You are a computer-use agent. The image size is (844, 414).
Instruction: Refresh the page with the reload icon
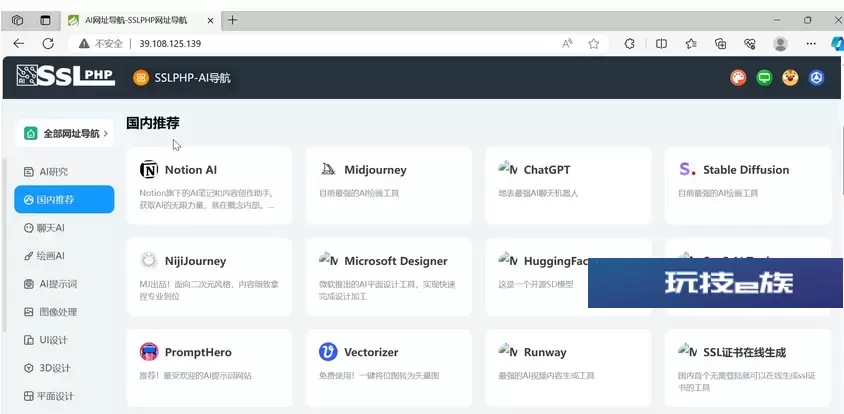click(x=48, y=44)
